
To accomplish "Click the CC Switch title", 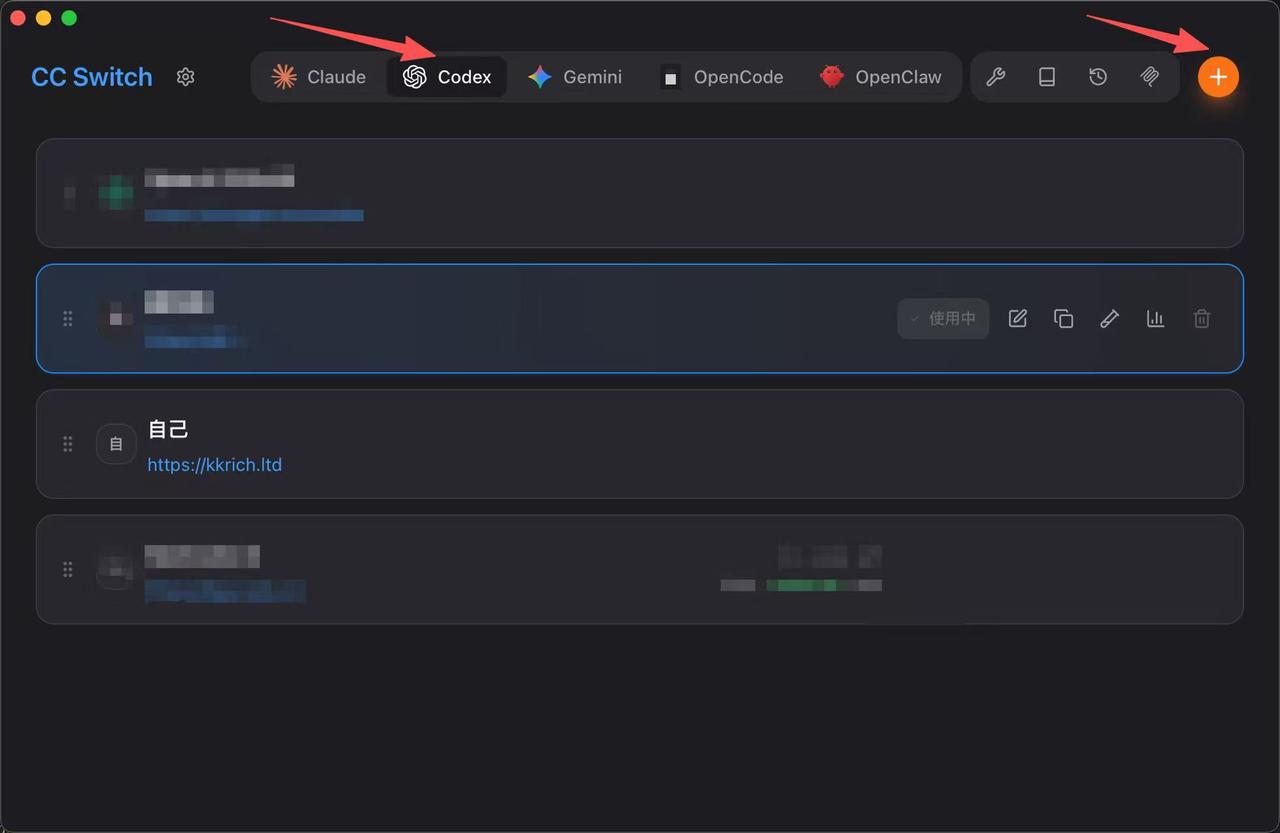I will (x=92, y=77).
